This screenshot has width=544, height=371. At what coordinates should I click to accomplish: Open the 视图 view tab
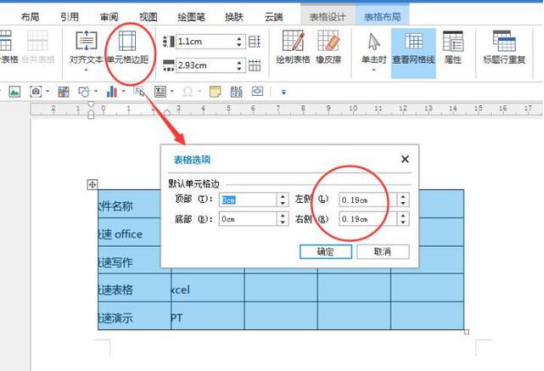point(148,17)
